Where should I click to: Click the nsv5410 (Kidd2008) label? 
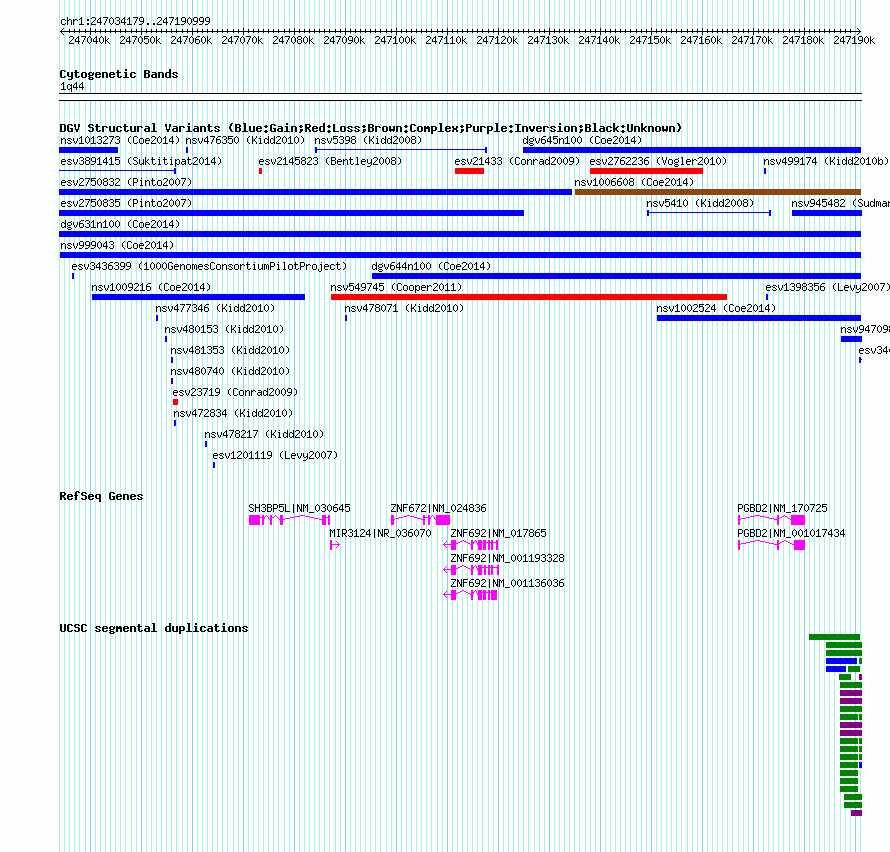click(x=700, y=203)
